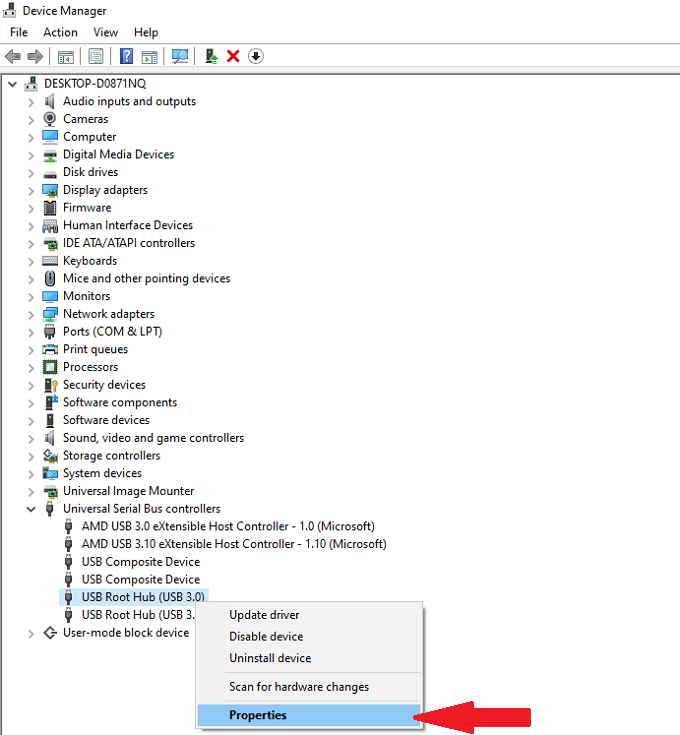Click the Forward arrow toolbar icon
The height and width of the screenshot is (735, 680).
(x=35, y=57)
